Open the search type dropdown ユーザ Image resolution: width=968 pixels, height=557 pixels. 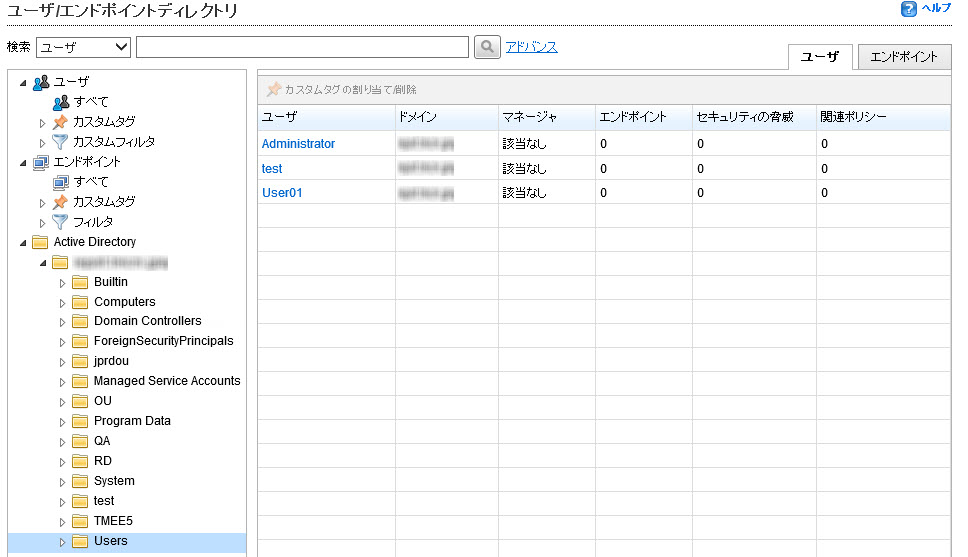point(84,47)
